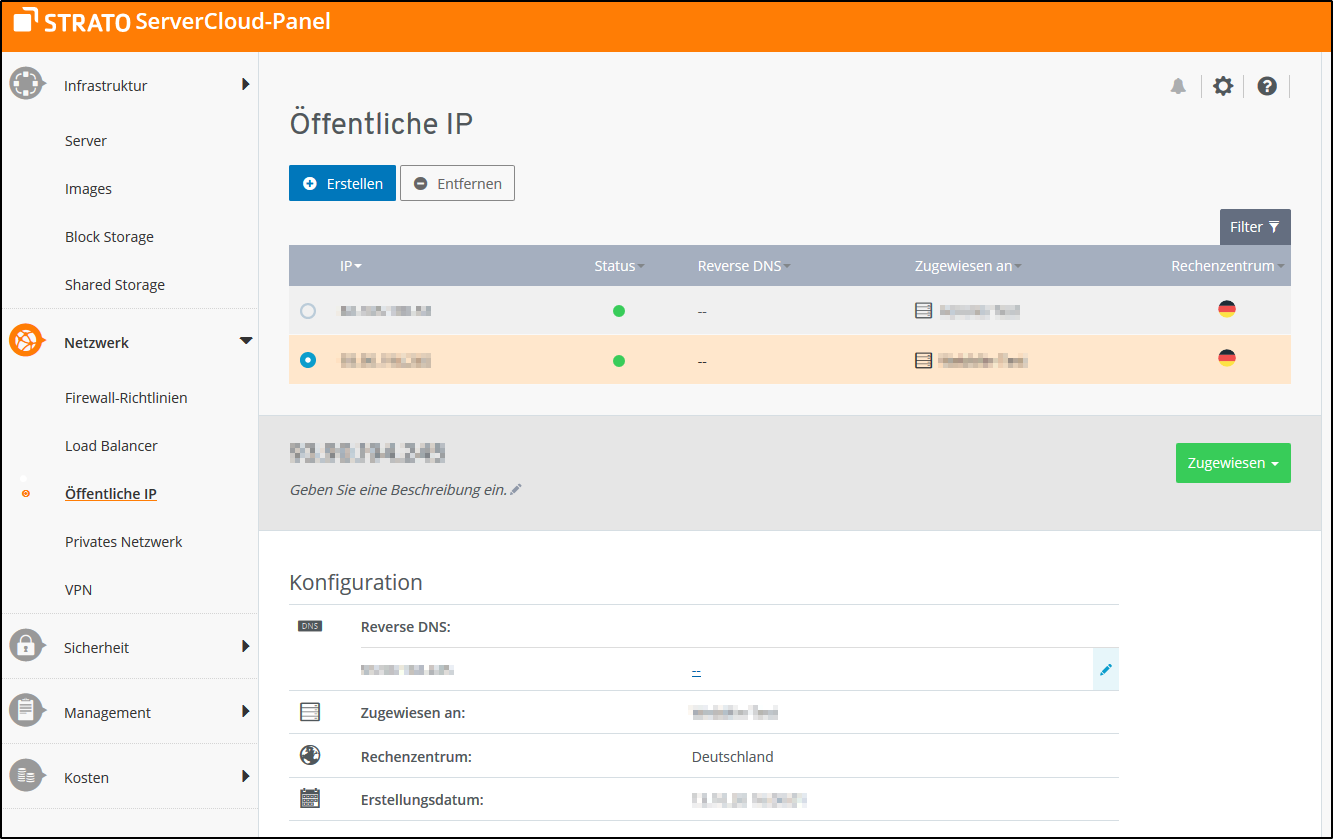This screenshot has height=839, width=1333.
Task: Click the Sicherheit padlock icon
Action: tap(27, 646)
